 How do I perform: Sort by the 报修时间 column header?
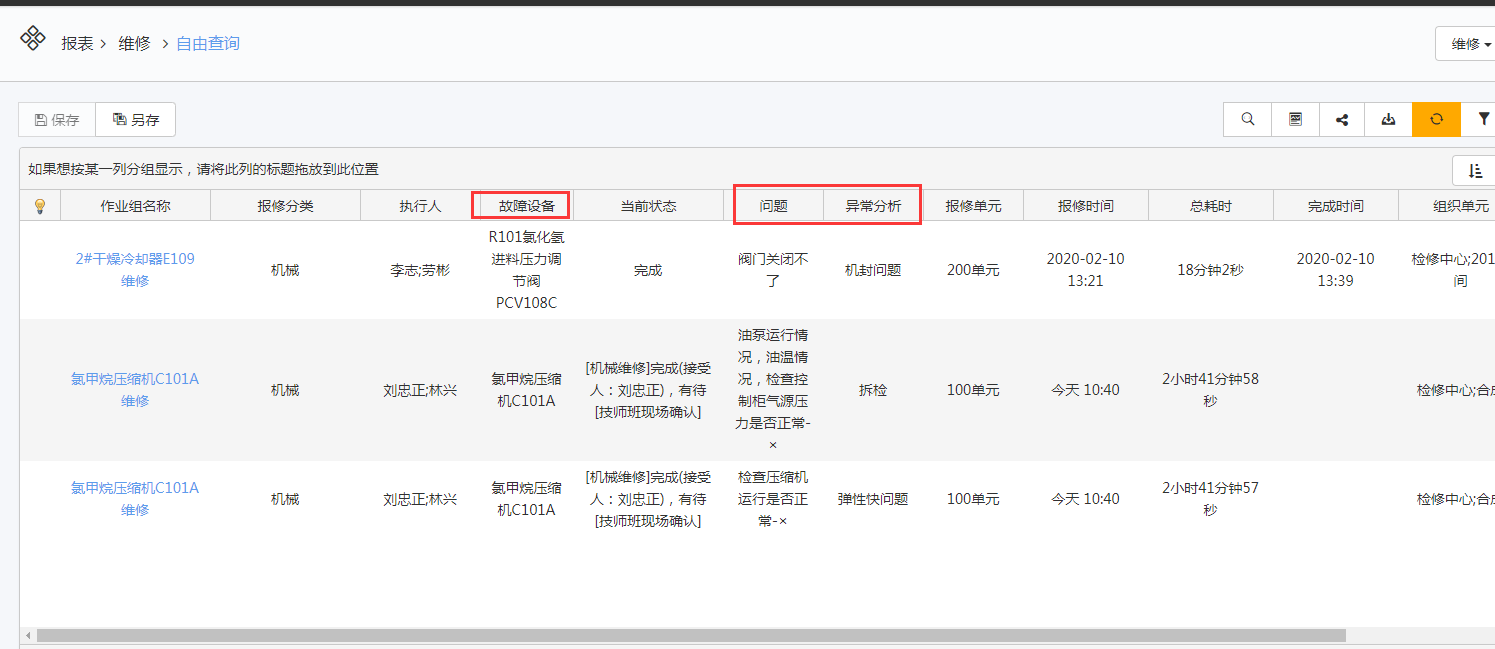[x=1085, y=206]
